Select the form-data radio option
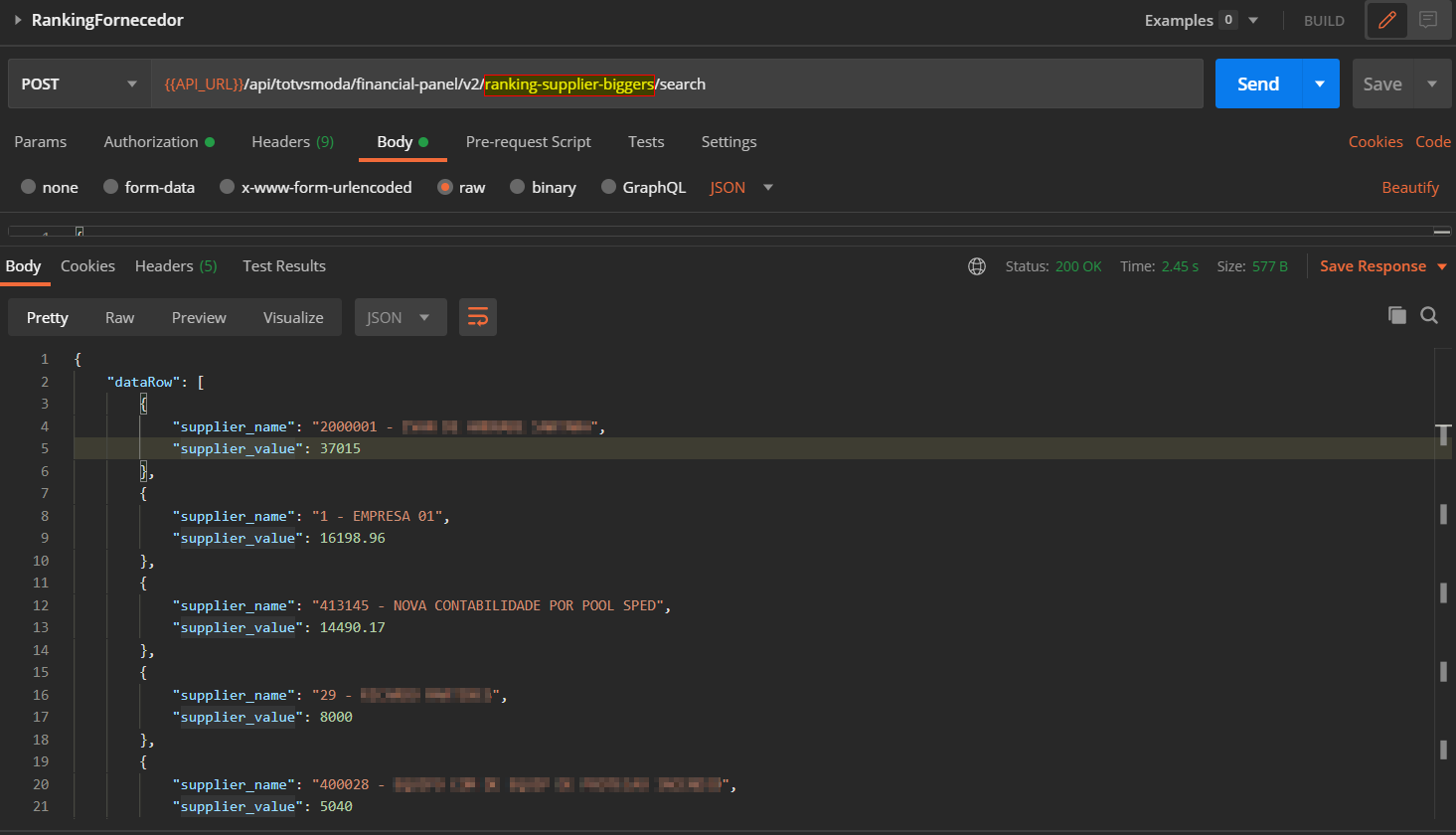This screenshot has height=835, width=1456. coord(110,187)
